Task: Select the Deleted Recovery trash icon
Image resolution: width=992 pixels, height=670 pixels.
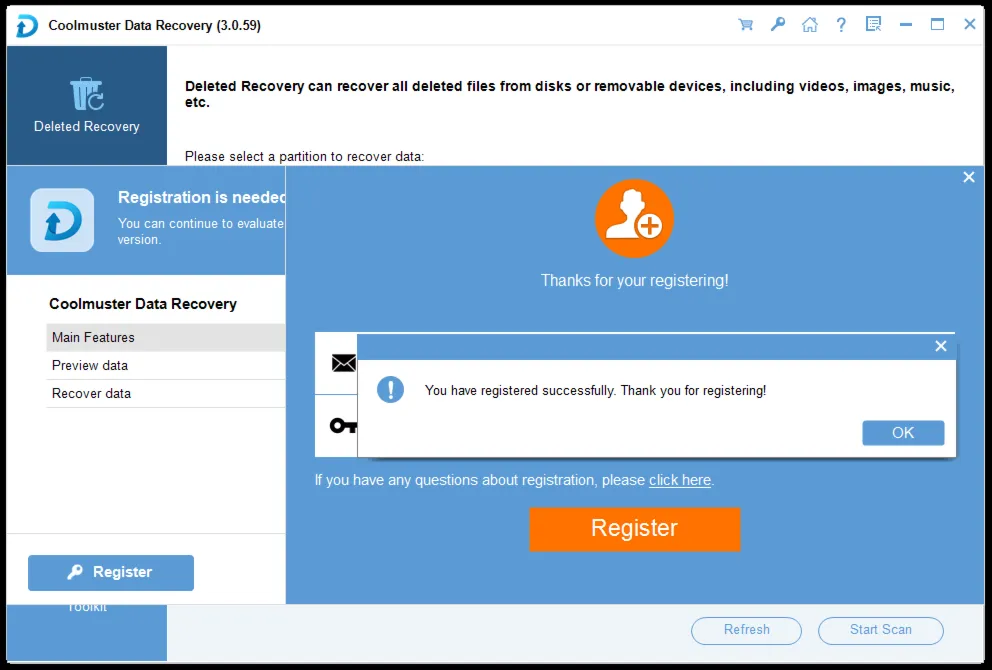Action: (x=87, y=94)
